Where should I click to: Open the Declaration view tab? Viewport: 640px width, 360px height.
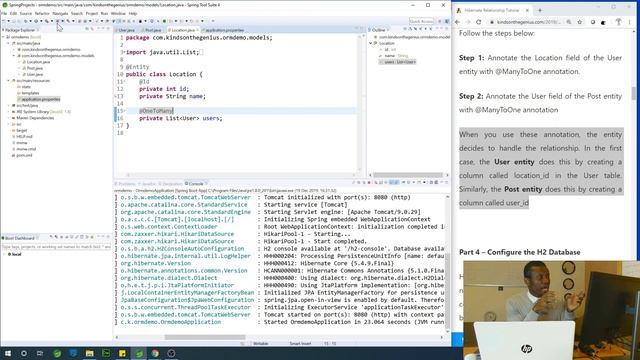point(171,184)
